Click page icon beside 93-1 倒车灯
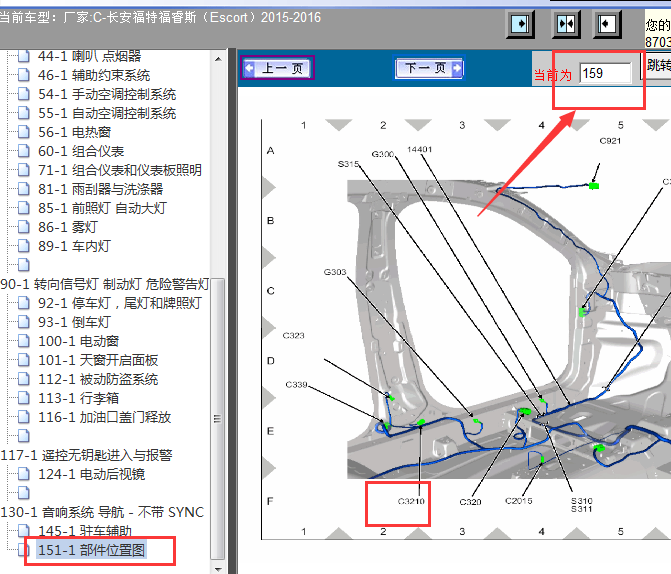This screenshot has width=671, height=574. click(x=24, y=322)
